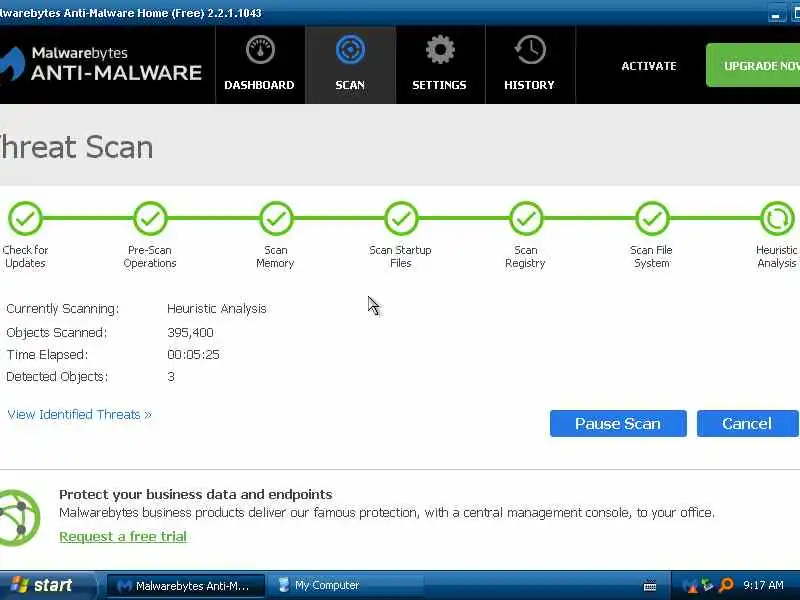Cancel the threat scan

747,423
